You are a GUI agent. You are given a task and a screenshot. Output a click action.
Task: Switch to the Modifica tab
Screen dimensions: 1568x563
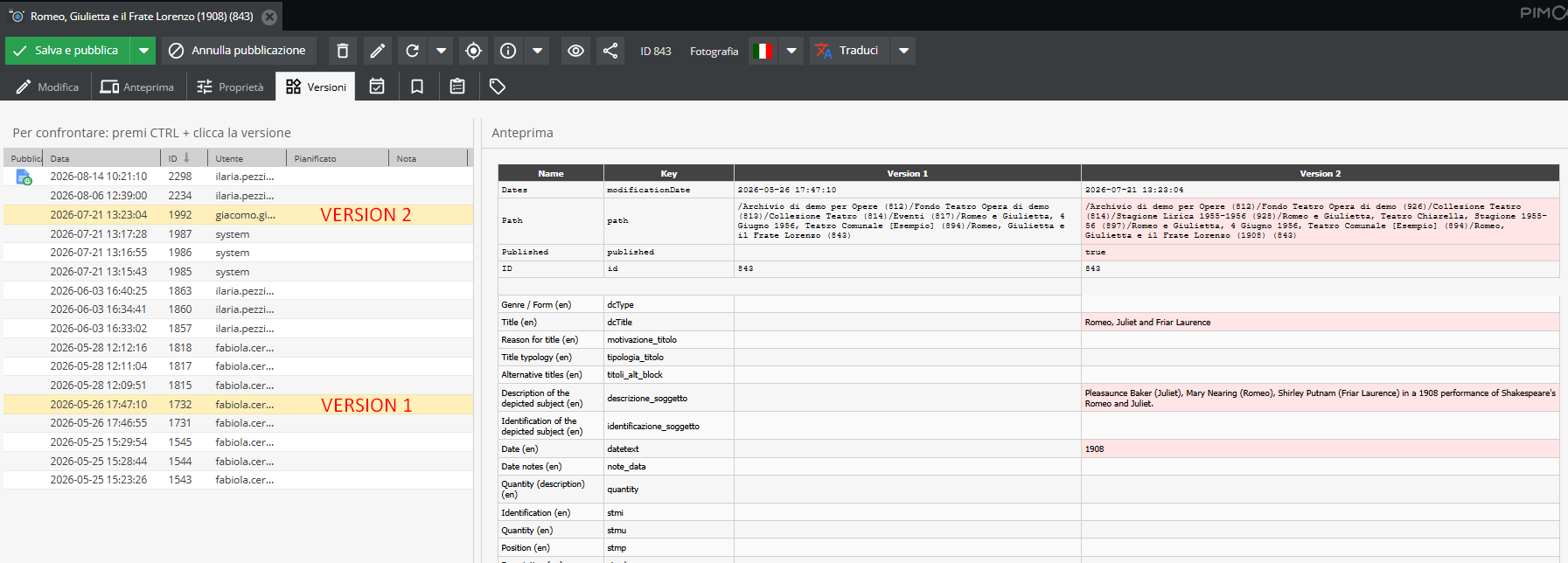47,87
